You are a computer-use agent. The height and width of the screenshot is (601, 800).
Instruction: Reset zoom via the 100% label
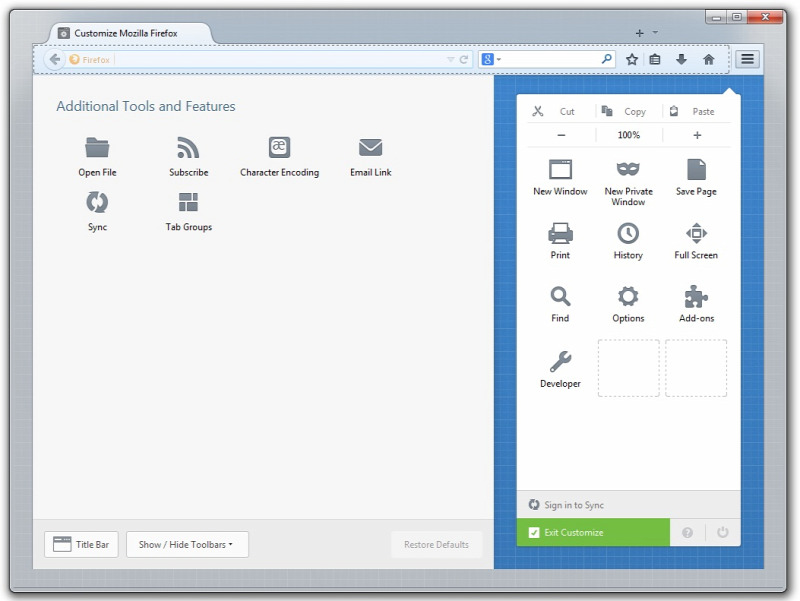point(629,135)
